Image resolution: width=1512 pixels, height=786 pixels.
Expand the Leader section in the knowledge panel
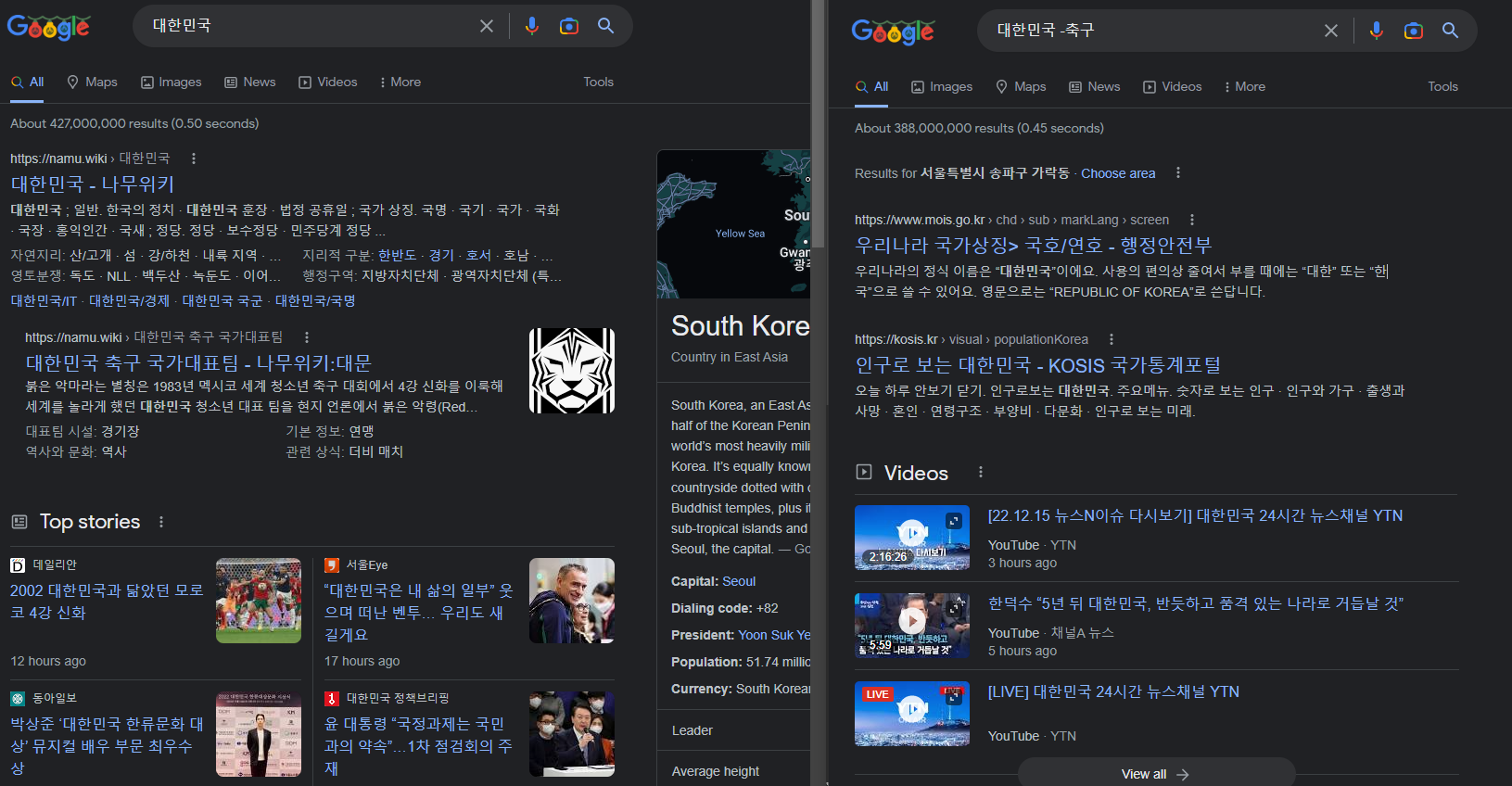tap(734, 730)
